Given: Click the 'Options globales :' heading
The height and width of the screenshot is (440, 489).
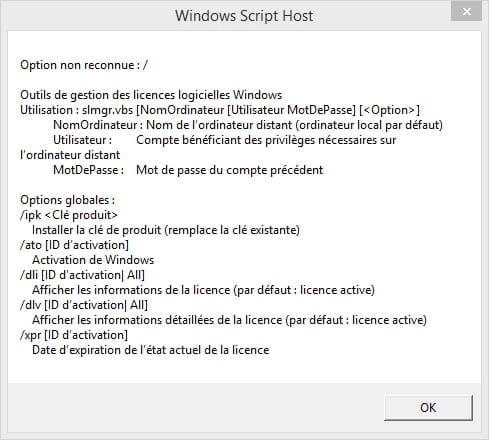Looking at the screenshot, I should pos(67,200).
